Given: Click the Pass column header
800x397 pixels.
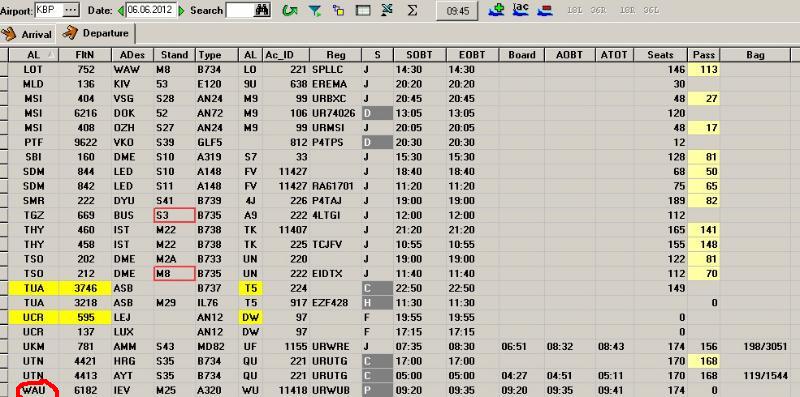Looking at the screenshot, I should (x=704, y=55).
